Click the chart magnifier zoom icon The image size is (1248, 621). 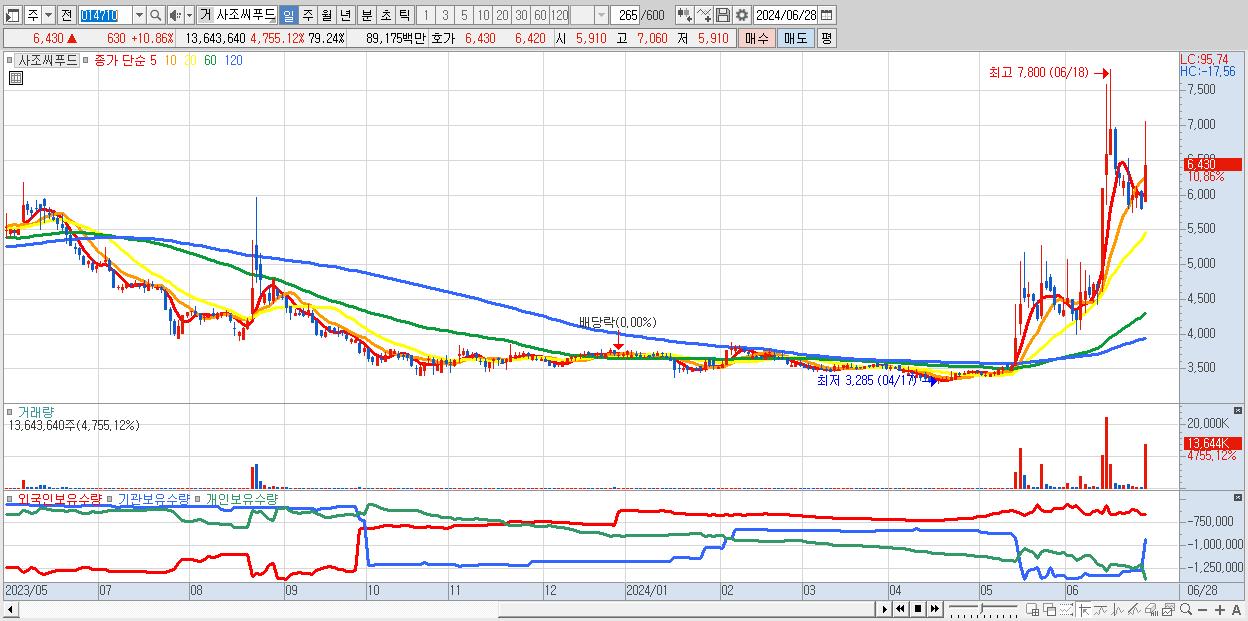coord(1186,609)
